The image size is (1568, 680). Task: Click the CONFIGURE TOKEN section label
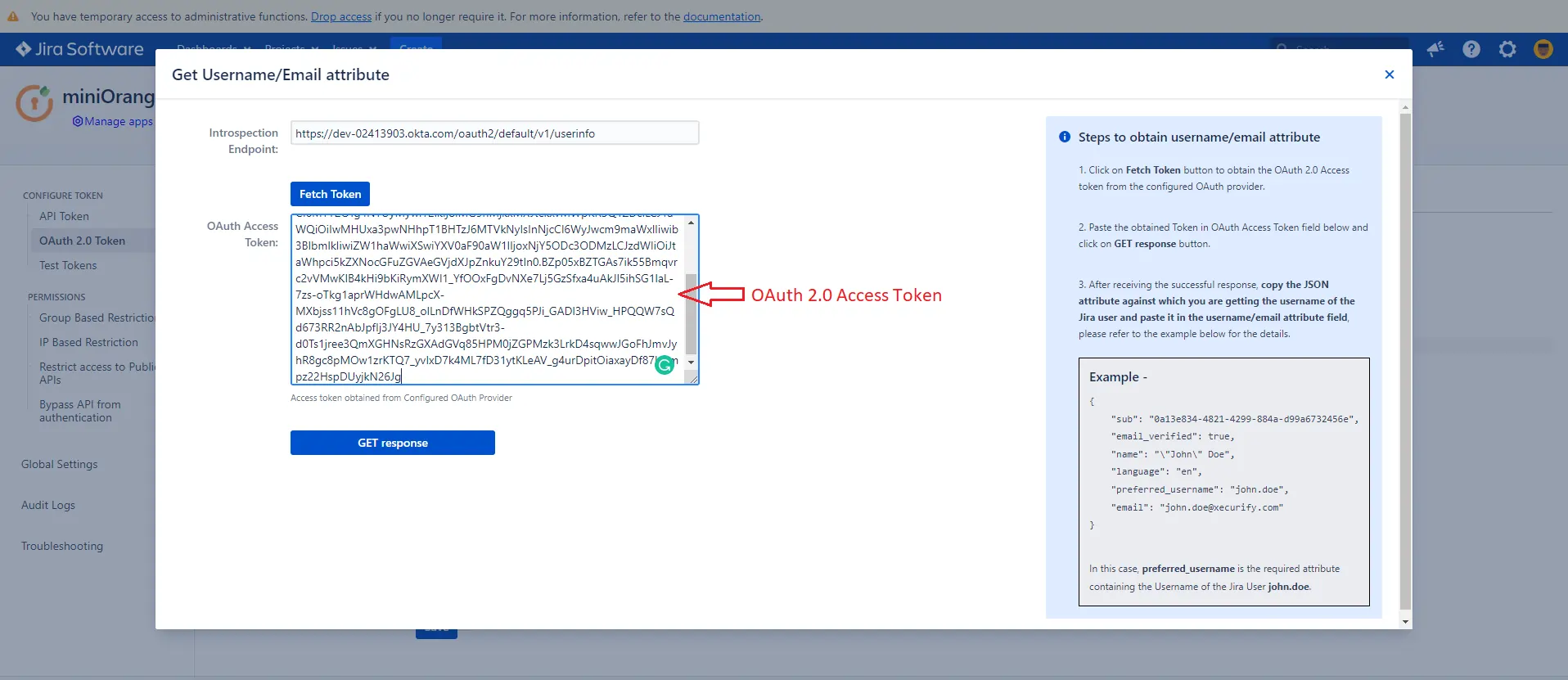pyautogui.click(x=63, y=196)
